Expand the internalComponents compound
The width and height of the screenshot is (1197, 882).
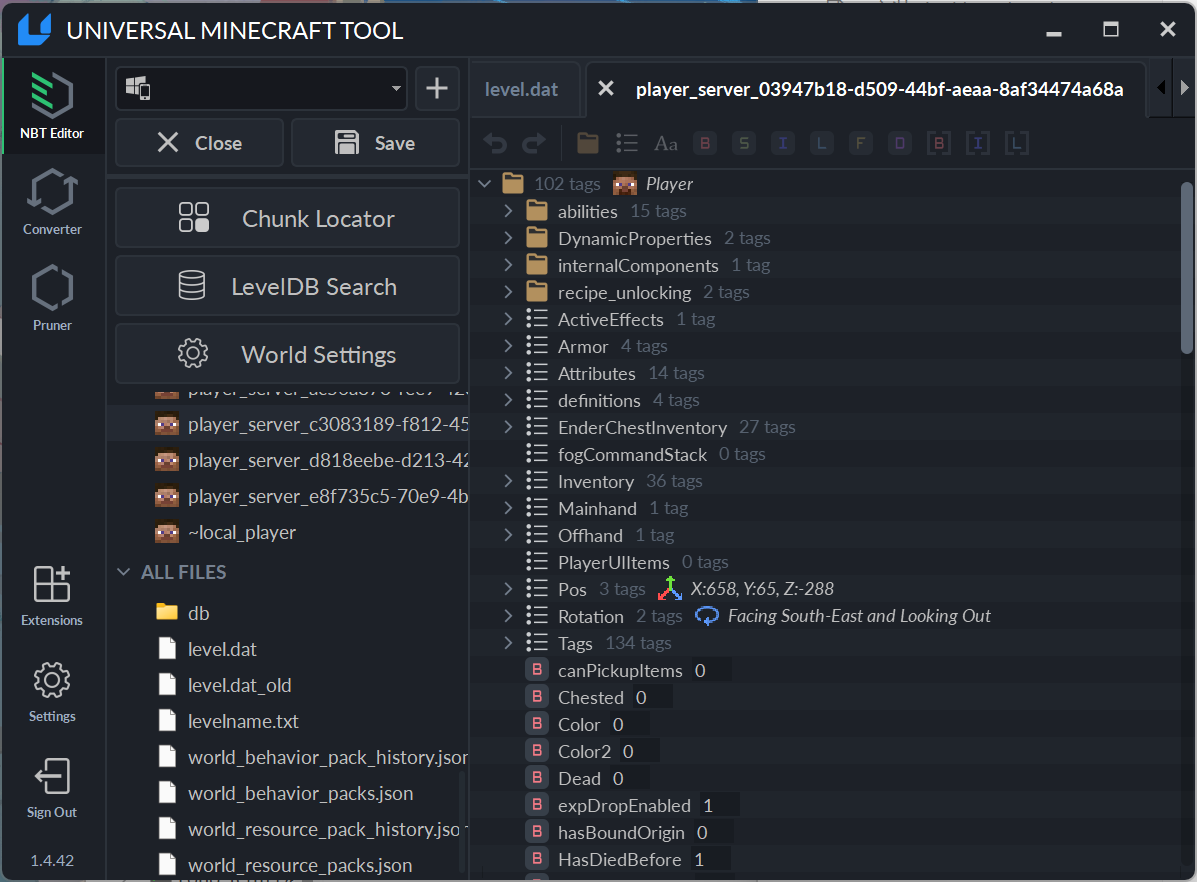508,265
